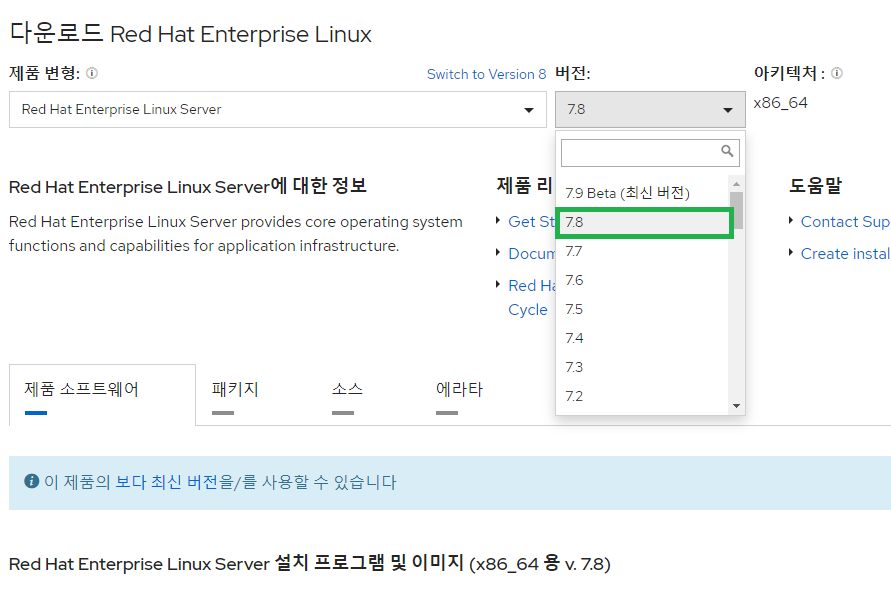Pick version 7.5 in dropdown list

[x=642, y=309]
